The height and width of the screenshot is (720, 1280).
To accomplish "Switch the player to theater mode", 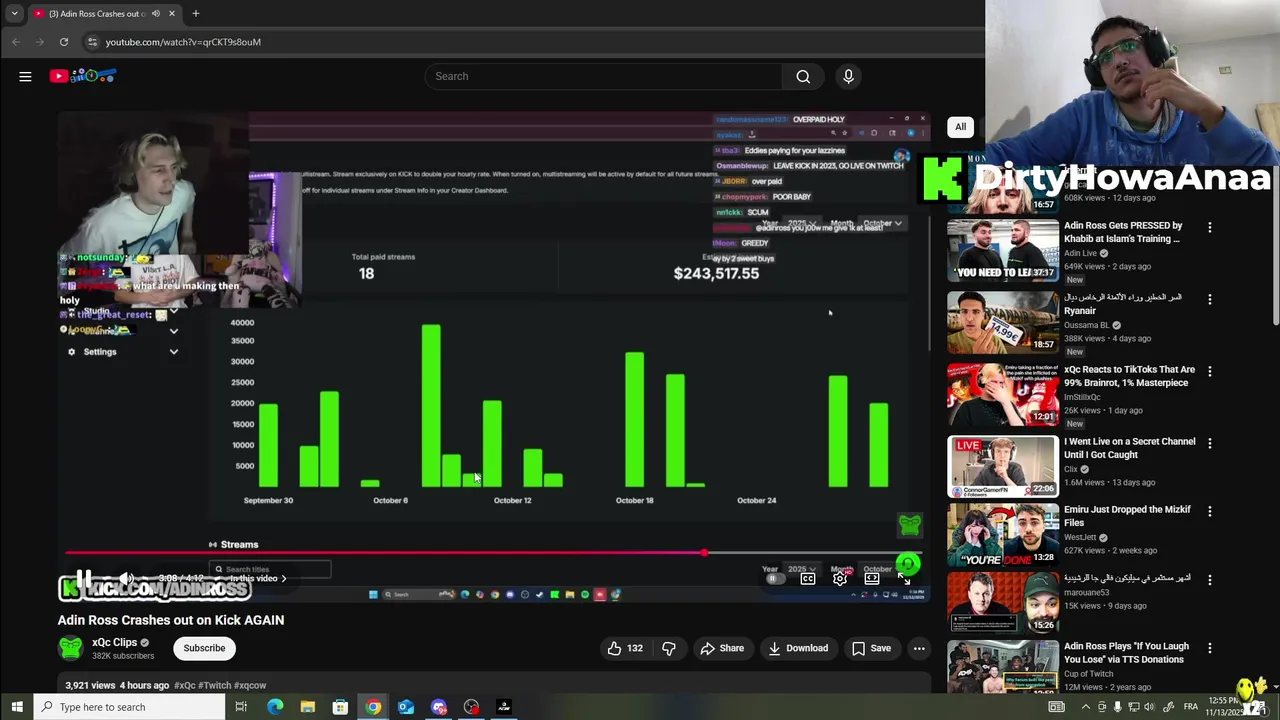I will coord(872,578).
